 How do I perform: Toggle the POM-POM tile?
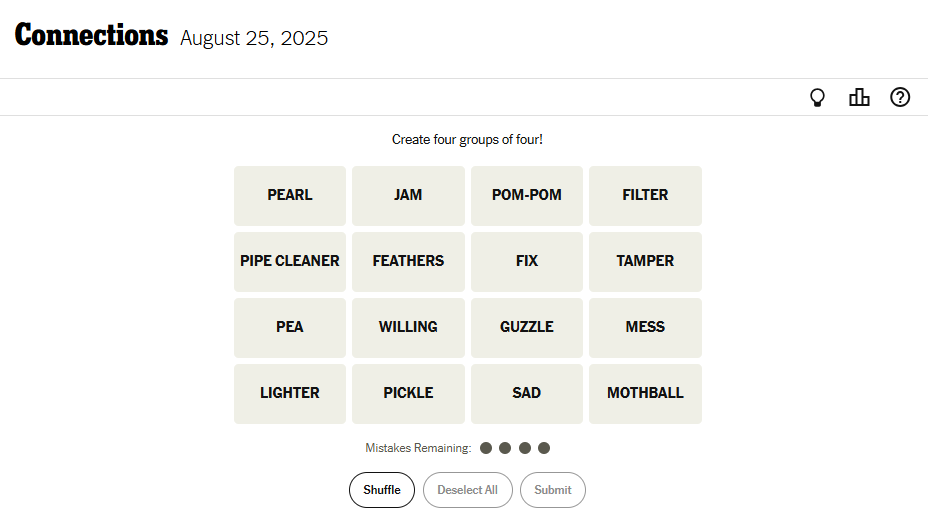[527, 196]
